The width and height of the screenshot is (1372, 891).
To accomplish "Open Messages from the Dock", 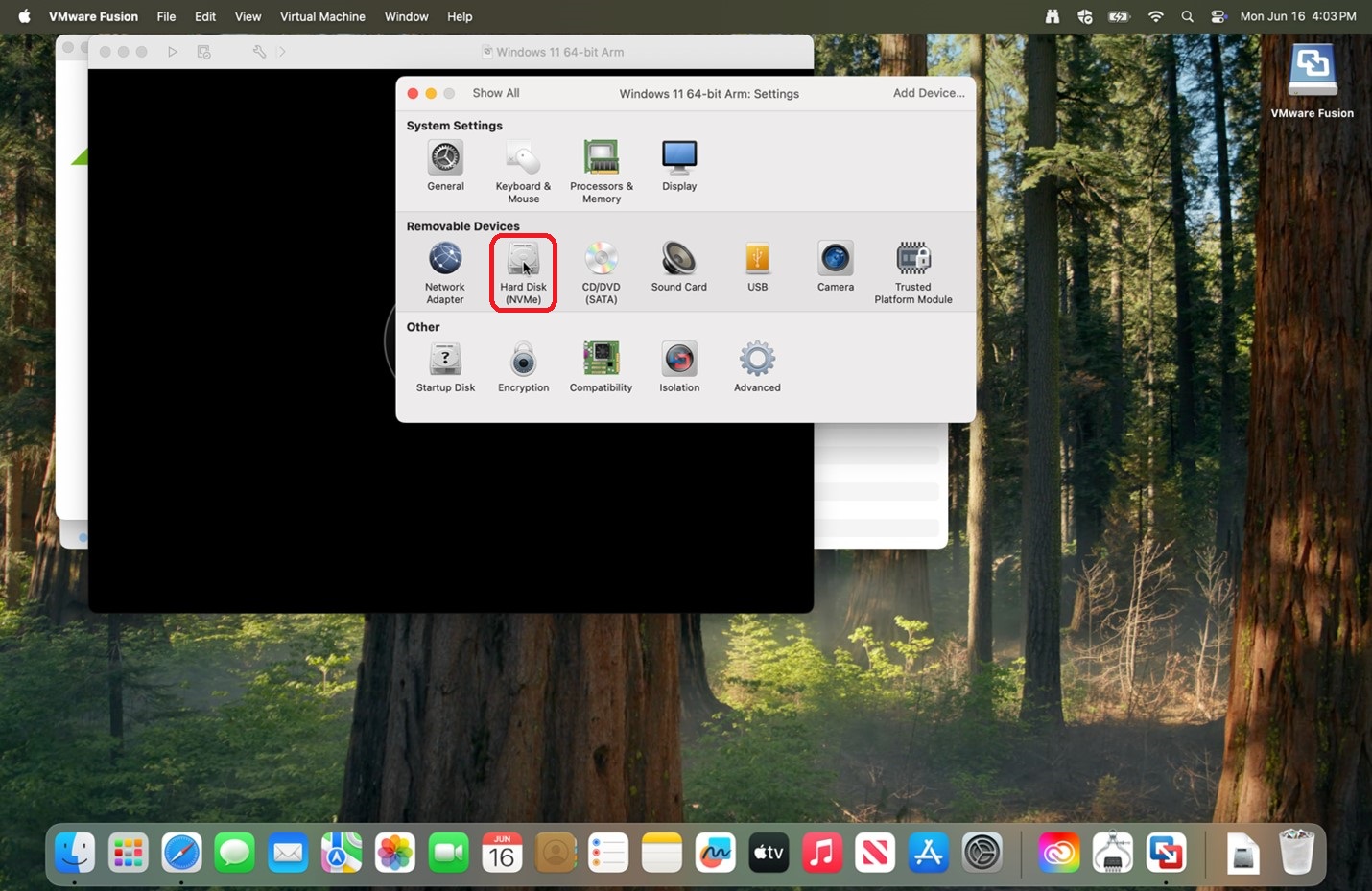I will click(235, 852).
